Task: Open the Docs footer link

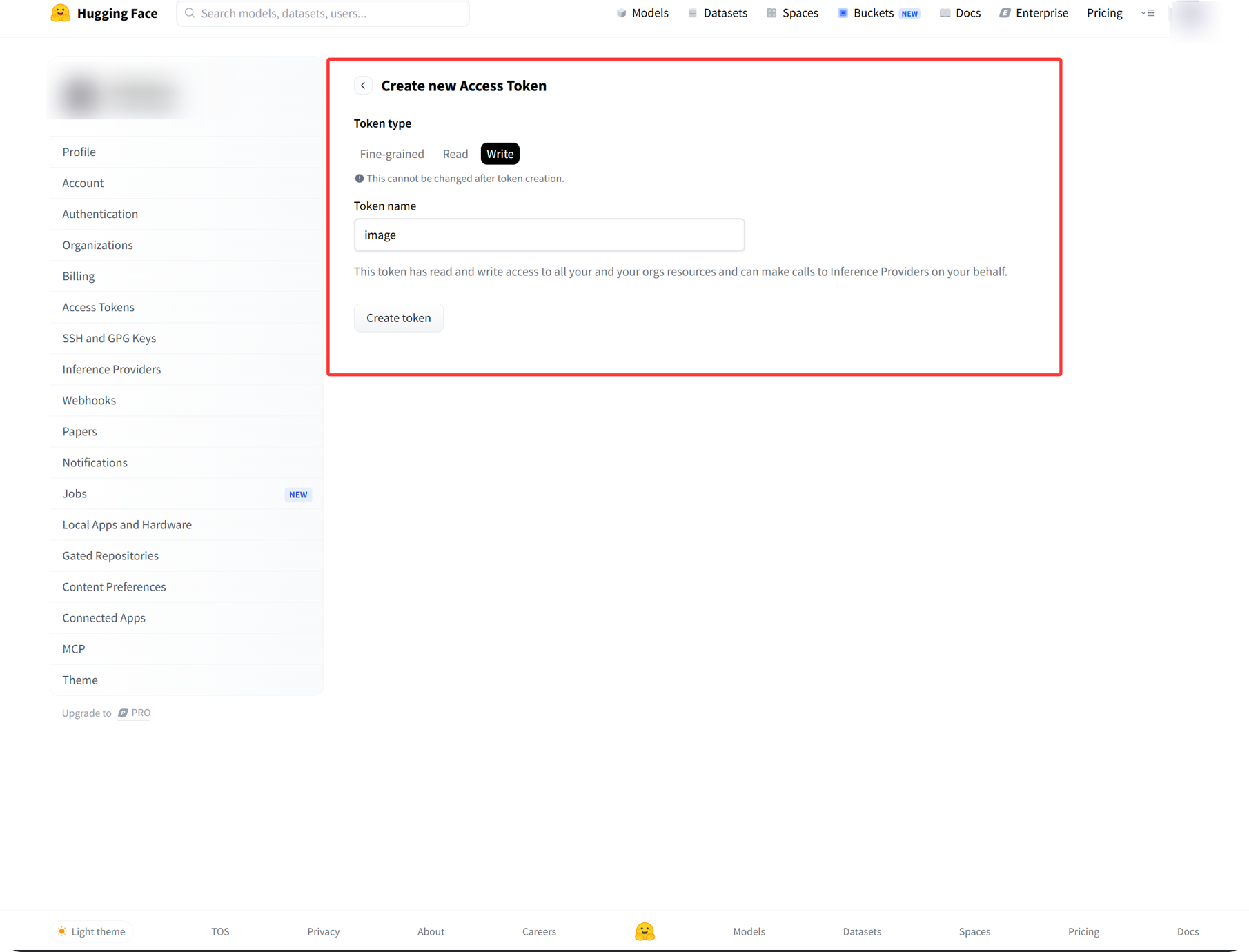Action: point(1188,931)
